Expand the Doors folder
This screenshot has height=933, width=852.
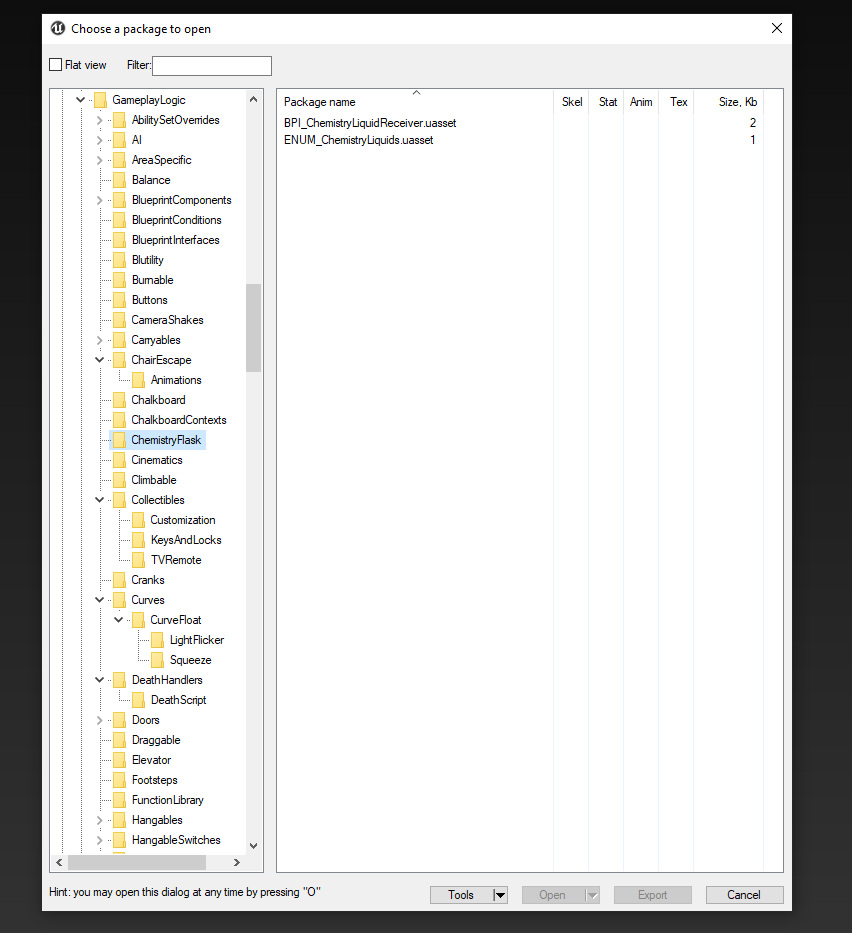[x=99, y=720]
